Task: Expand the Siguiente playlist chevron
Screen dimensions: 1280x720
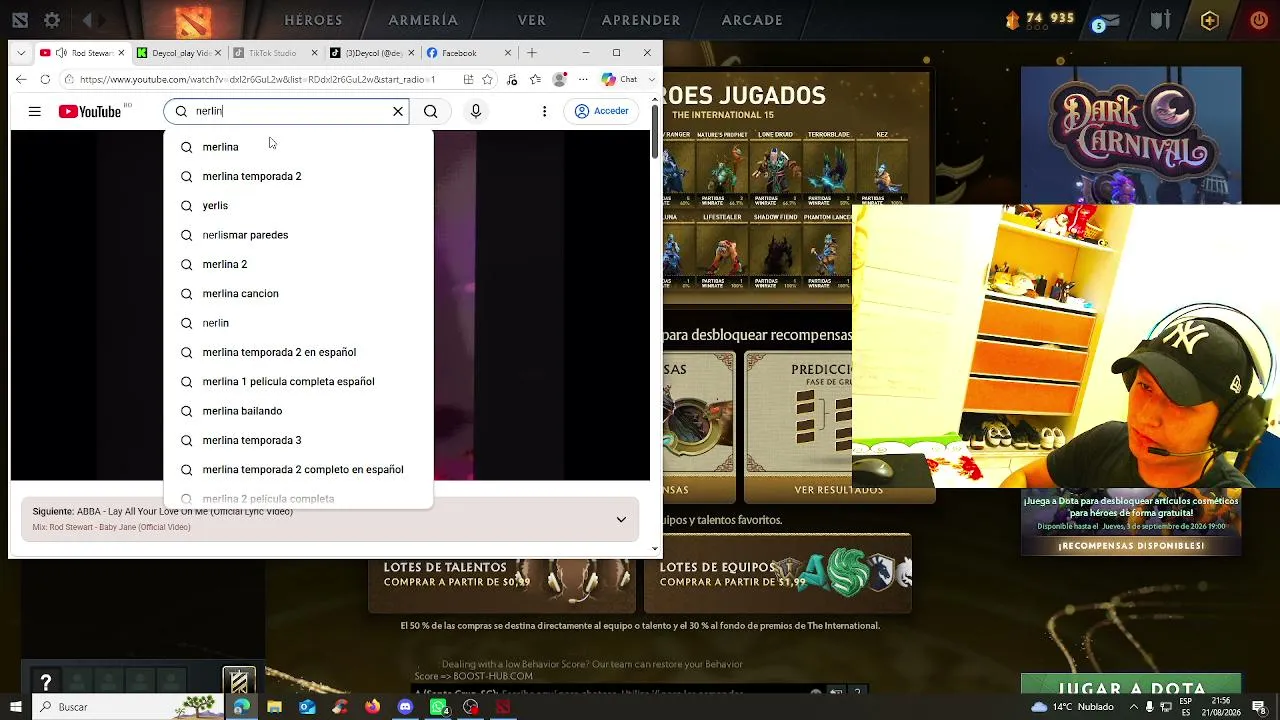Action: pos(621,520)
